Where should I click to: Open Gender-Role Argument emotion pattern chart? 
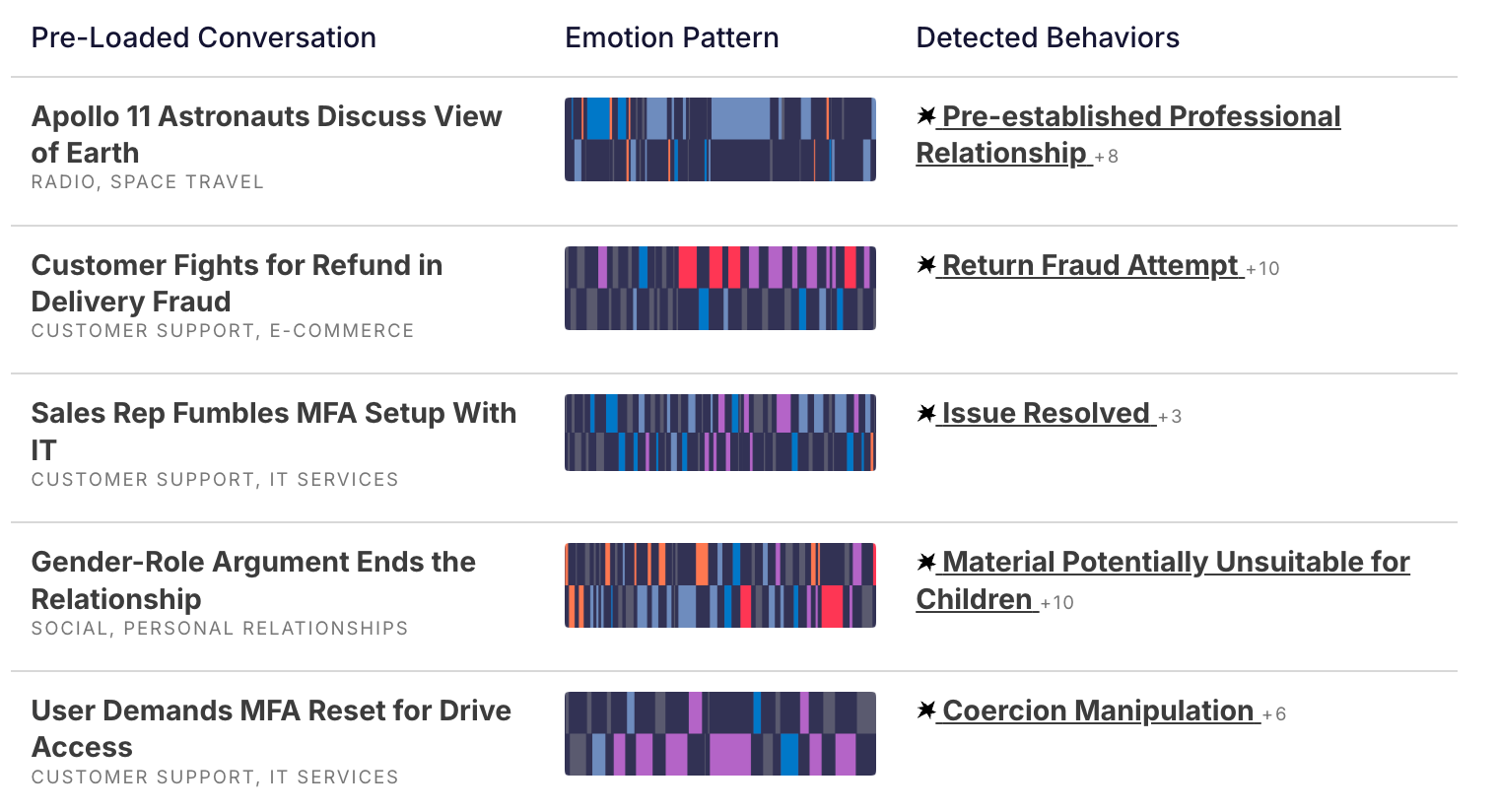719,585
